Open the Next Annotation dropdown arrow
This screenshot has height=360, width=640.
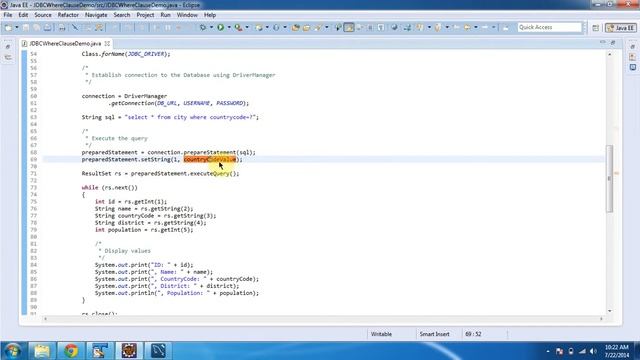click(429, 28)
